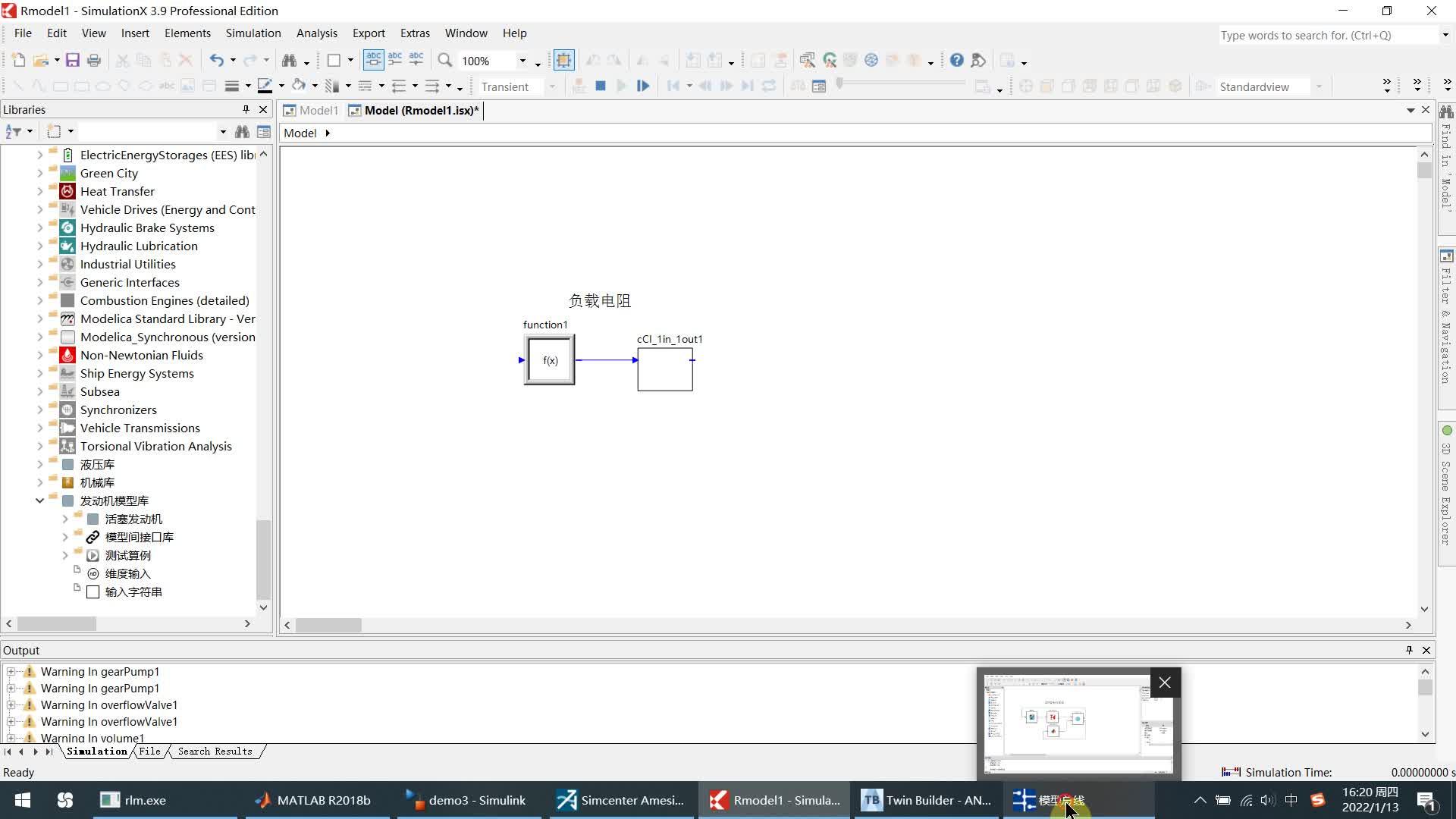Screen dimensions: 1456x819
Task: Click the Undo arrow icon
Action: (x=217, y=61)
